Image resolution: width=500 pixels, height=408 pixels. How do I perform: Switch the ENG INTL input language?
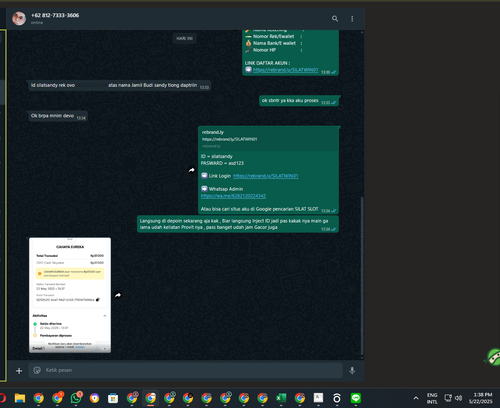432,398
